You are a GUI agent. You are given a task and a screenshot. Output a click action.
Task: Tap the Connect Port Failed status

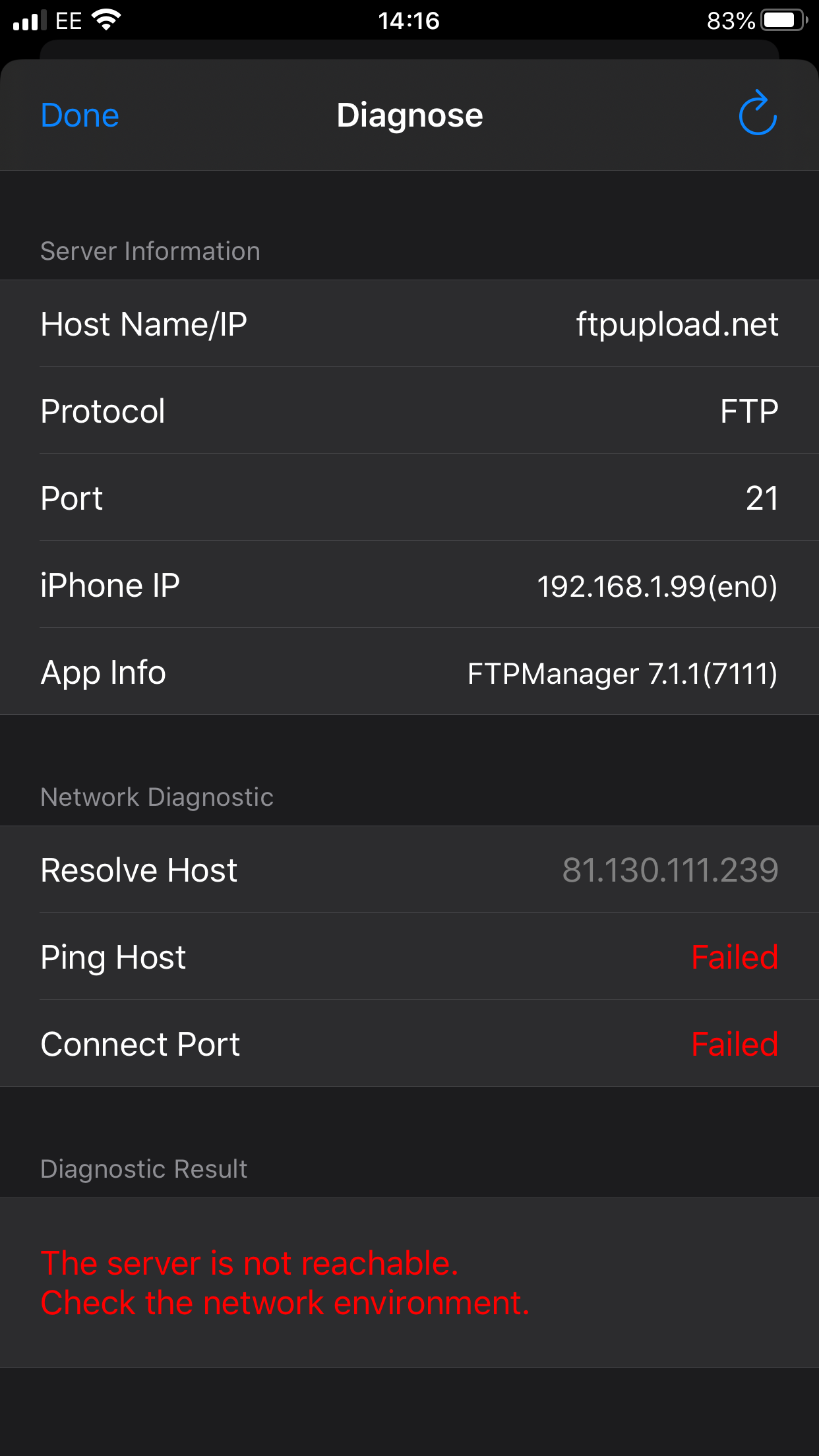734,1045
